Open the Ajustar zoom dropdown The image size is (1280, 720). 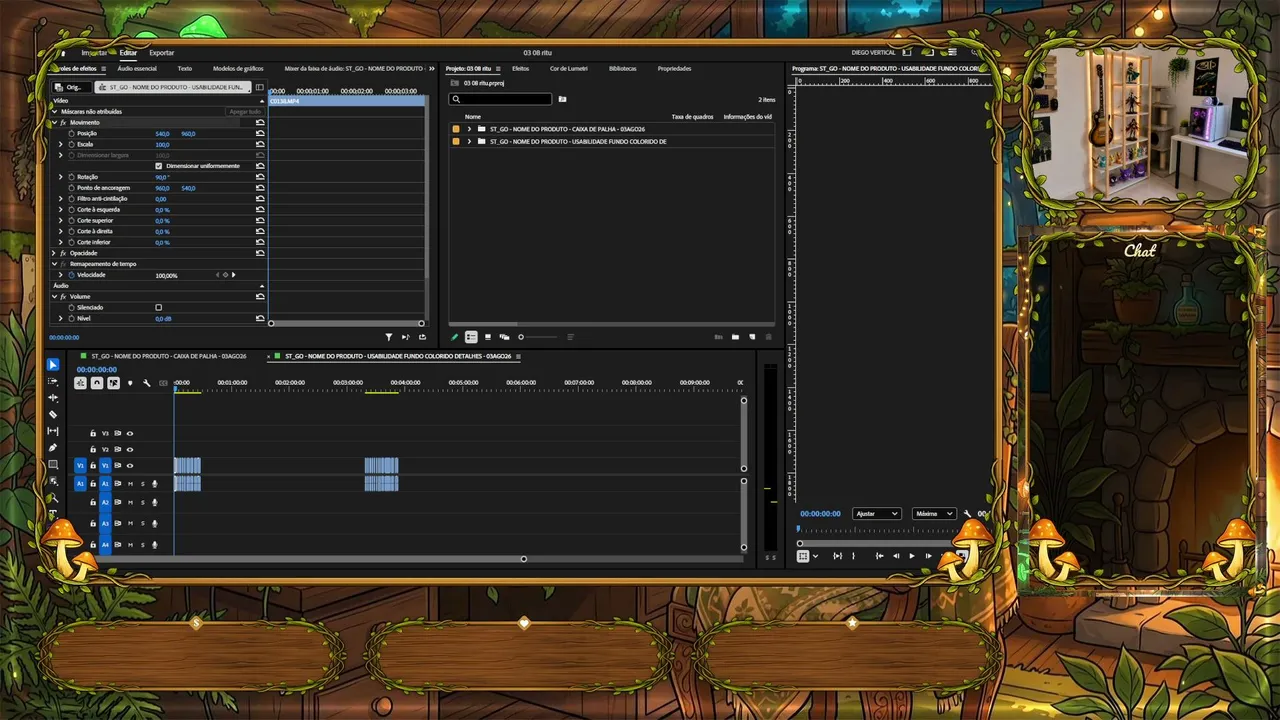point(877,514)
